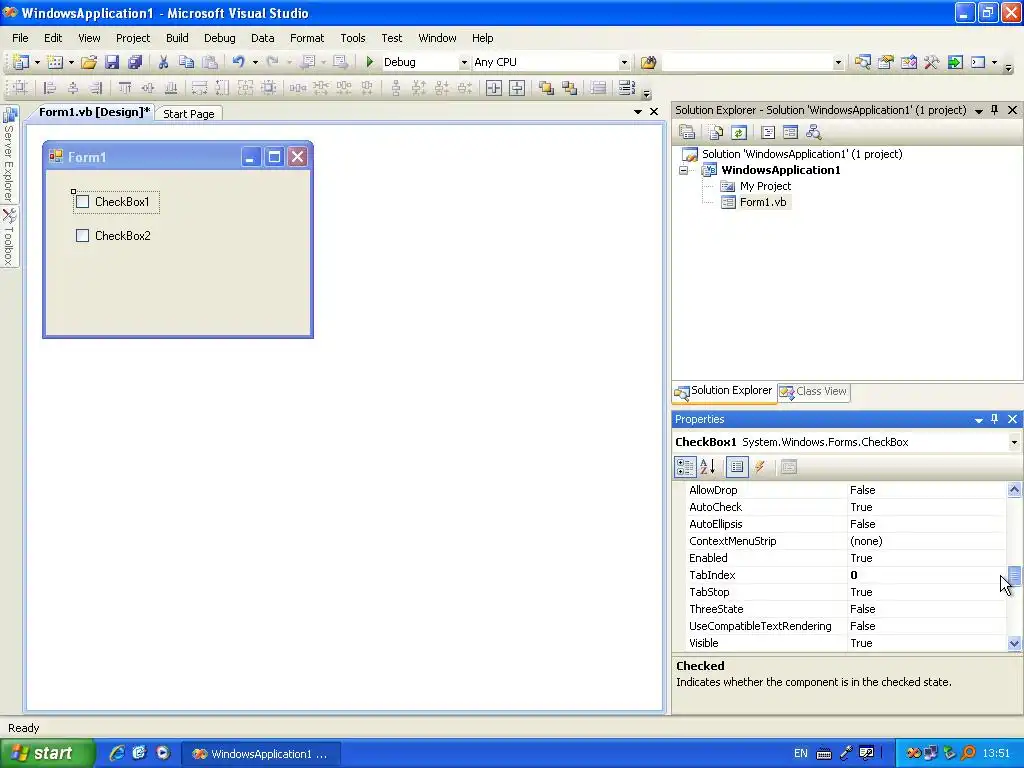Click the Add New Item toolbar icon
This screenshot has height=768, width=1024.
(x=56, y=62)
